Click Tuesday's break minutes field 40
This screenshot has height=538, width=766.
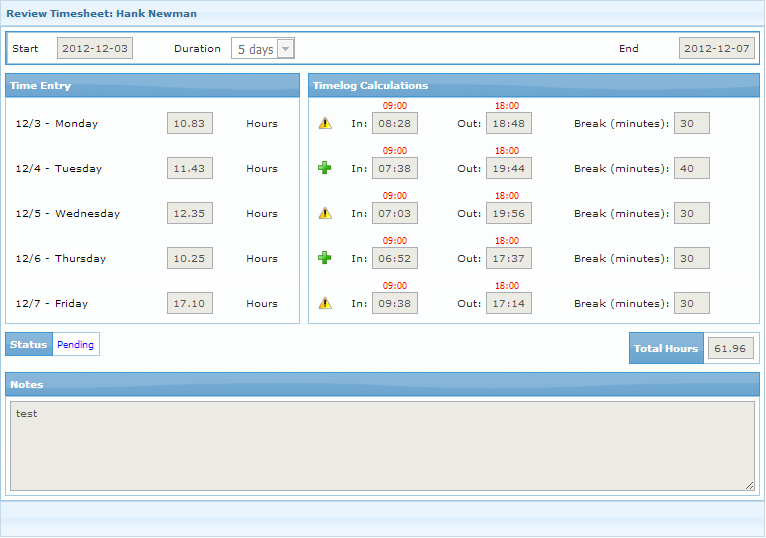691,168
